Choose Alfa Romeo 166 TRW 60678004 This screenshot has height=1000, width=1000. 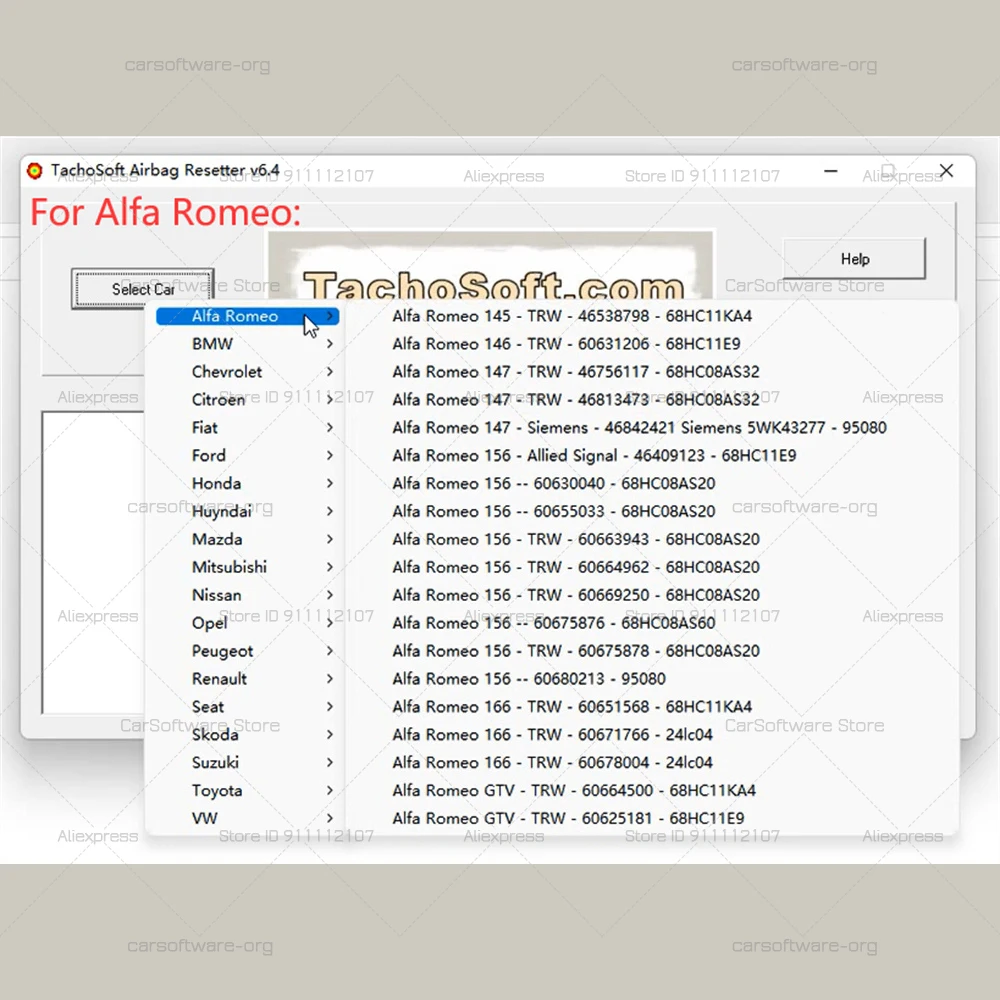[x=552, y=763]
